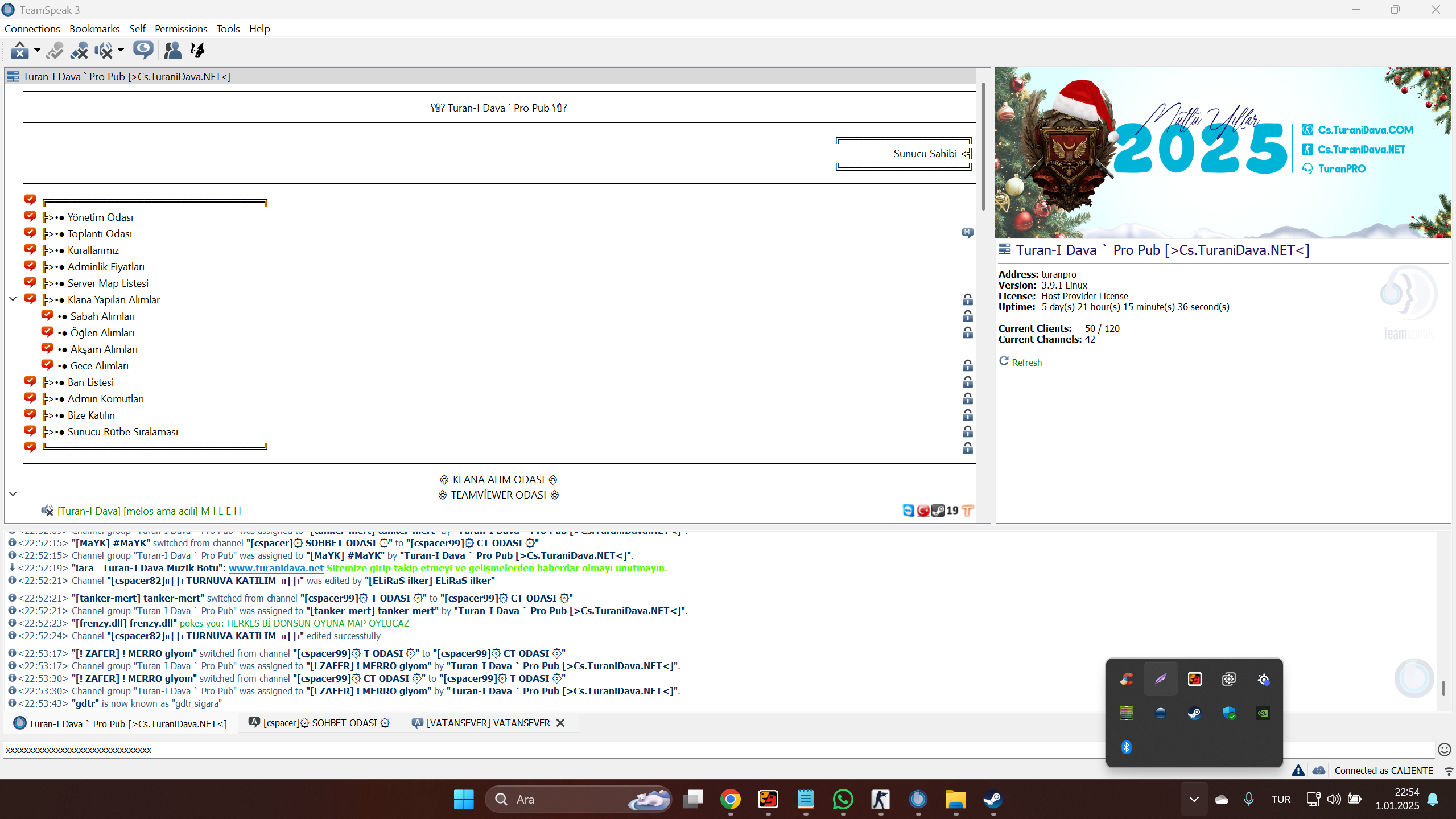Image resolution: width=1456 pixels, height=819 pixels.
Task: Select the Öğlen Alımları subchannel
Action: click(x=102, y=332)
